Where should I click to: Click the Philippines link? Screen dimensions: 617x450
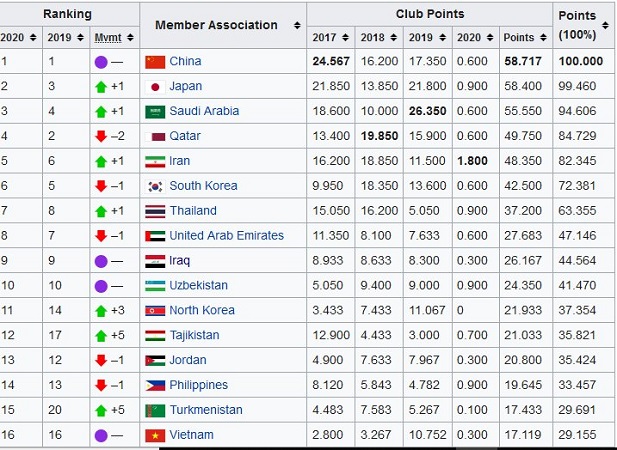(198, 385)
